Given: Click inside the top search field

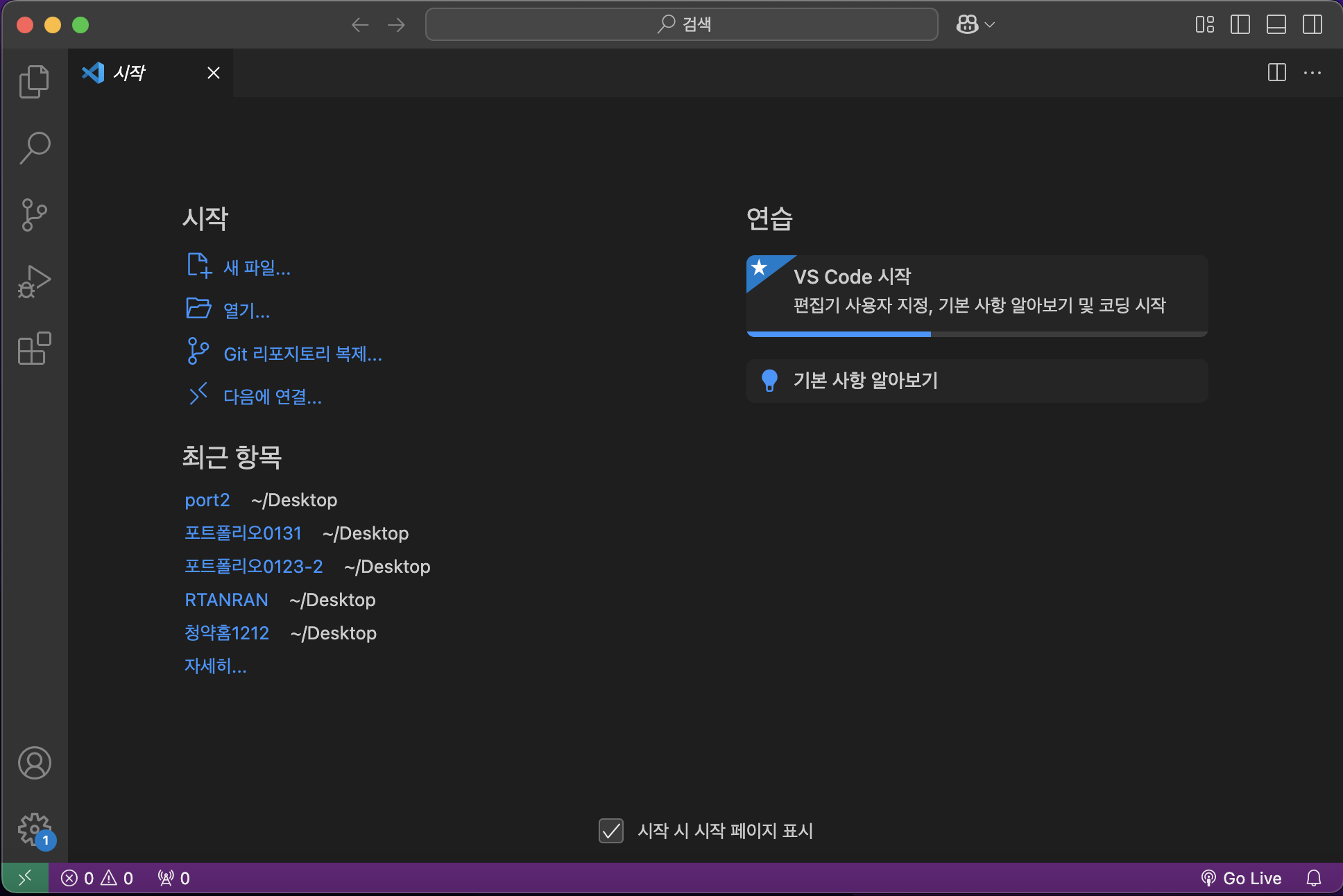Looking at the screenshot, I should coord(681,24).
